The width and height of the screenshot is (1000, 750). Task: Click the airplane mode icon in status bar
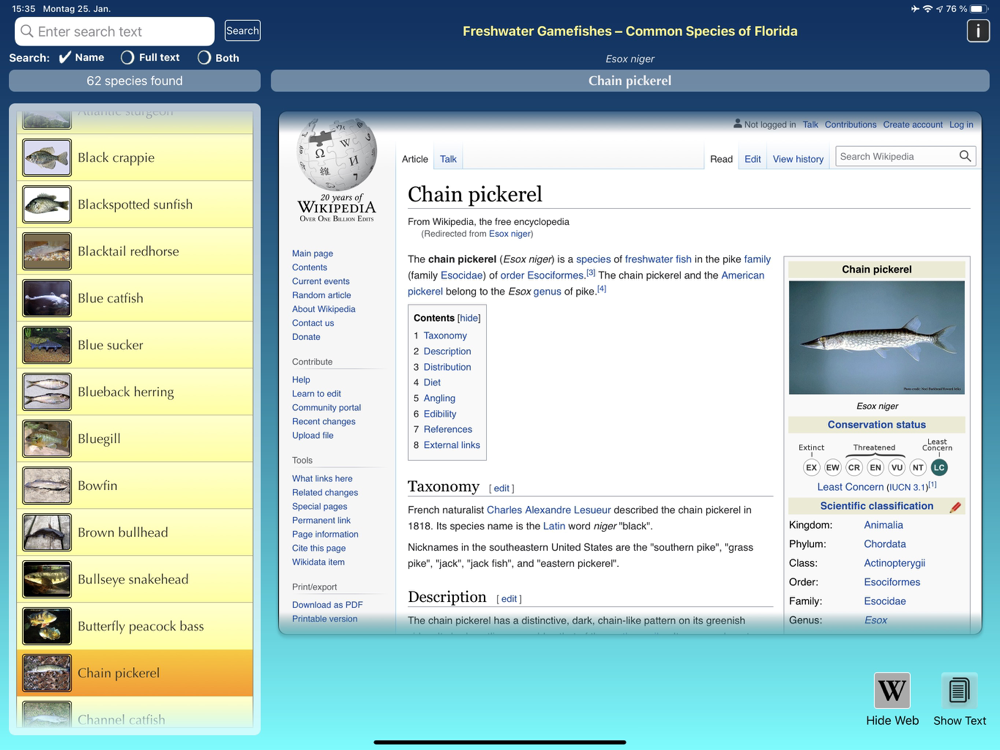pyautogui.click(x=915, y=9)
